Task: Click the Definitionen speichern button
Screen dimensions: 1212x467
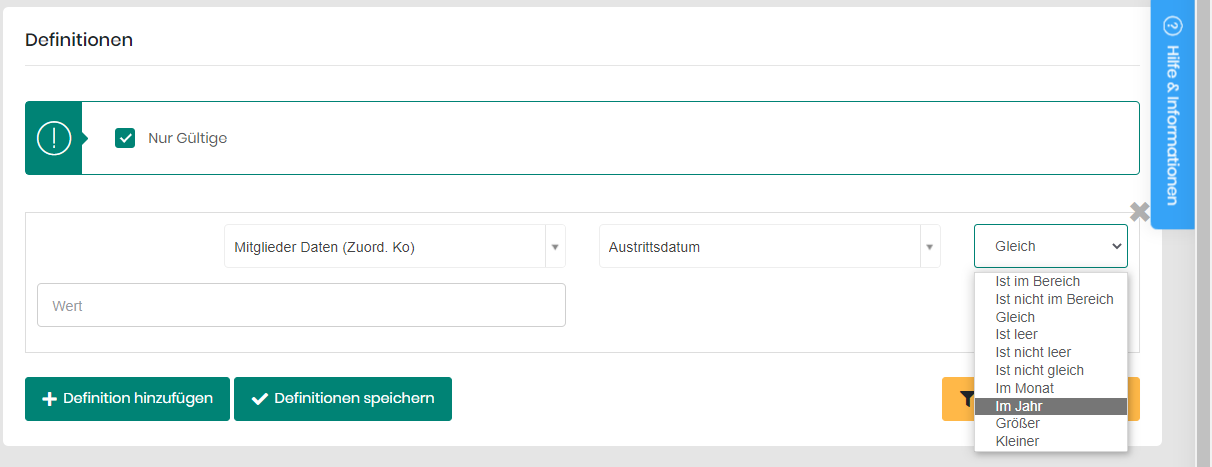Action: (342, 399)
